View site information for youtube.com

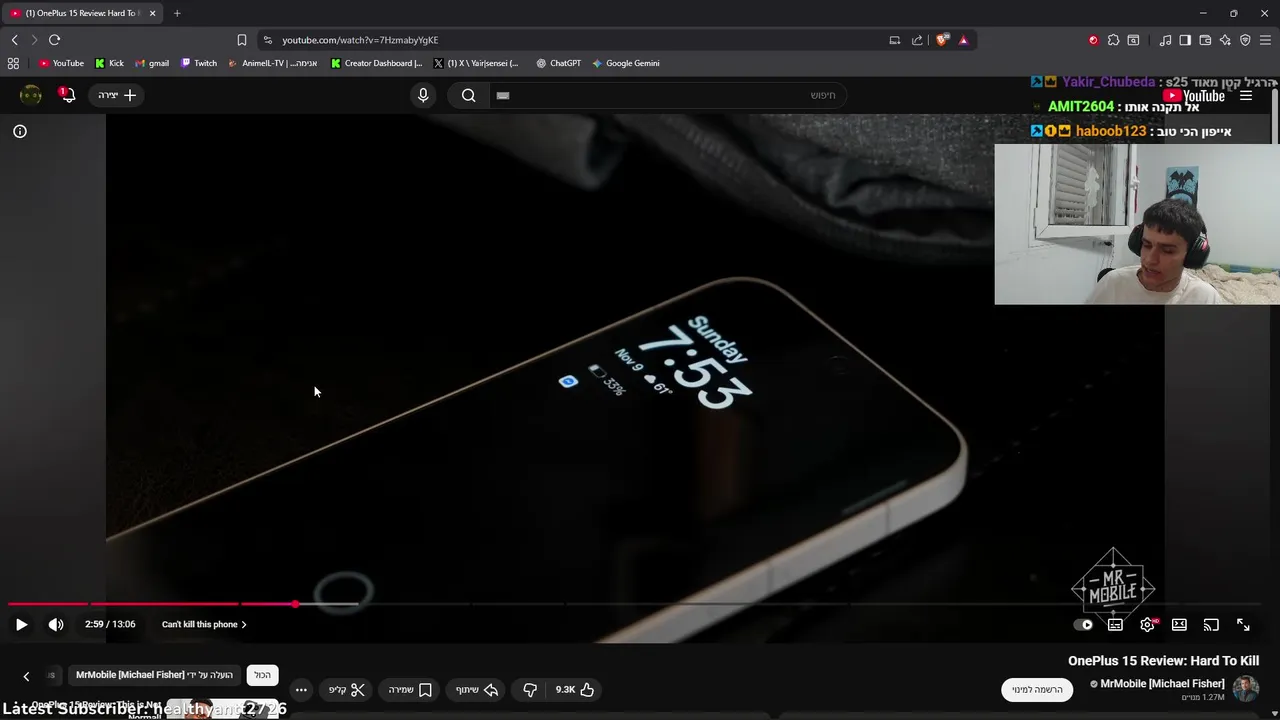[267, 40]
